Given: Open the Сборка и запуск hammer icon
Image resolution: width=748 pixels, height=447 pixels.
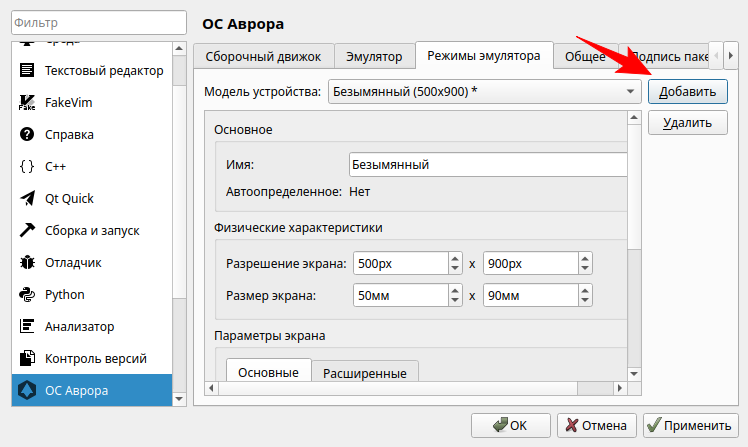Looking at the screenshot, I should point(27,230).
